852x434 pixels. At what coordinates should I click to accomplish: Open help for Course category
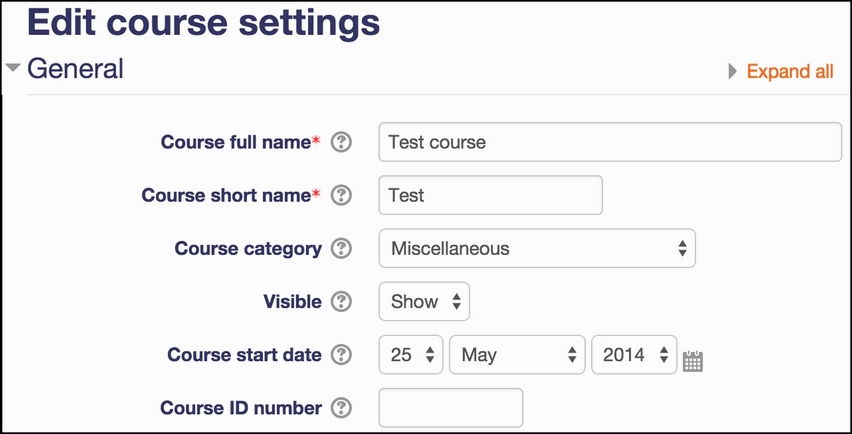coord(341,248)
